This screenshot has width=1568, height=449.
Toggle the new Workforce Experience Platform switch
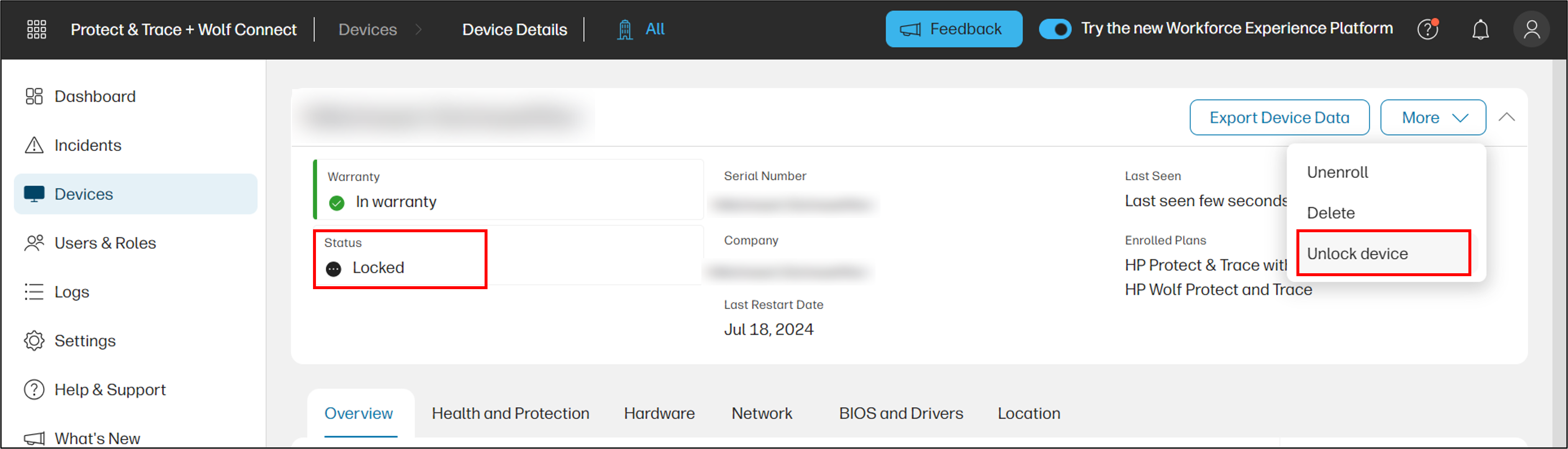tap(1055, 29)
